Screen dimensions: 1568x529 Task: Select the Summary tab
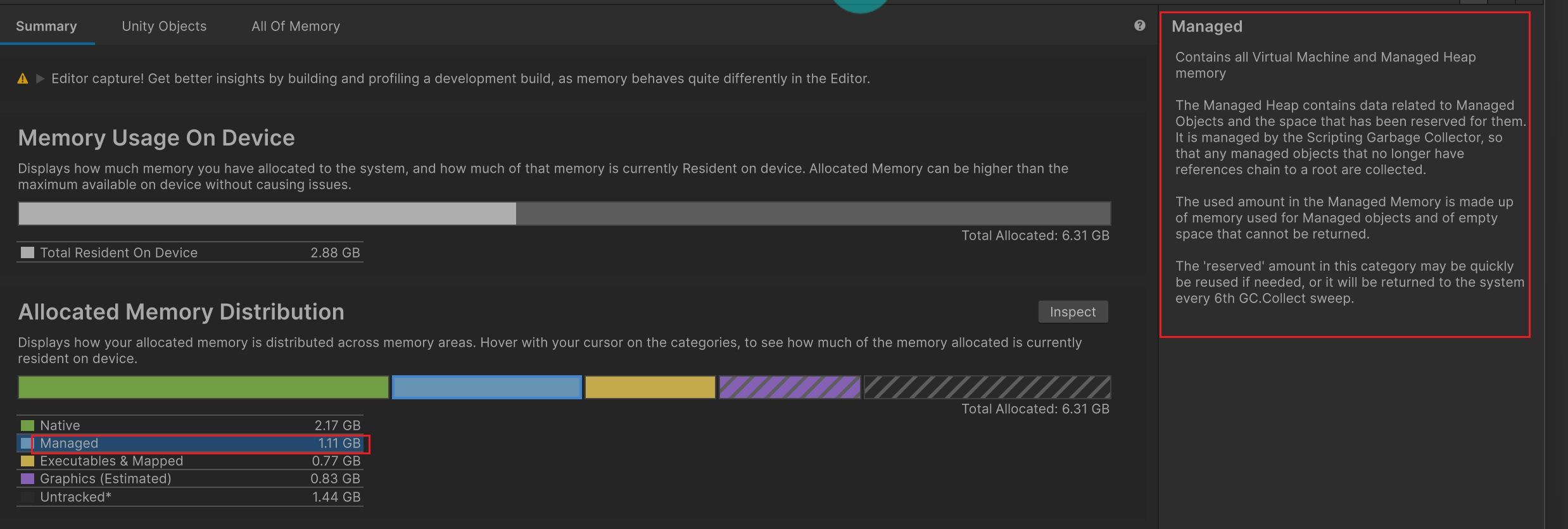pos(46,27)
